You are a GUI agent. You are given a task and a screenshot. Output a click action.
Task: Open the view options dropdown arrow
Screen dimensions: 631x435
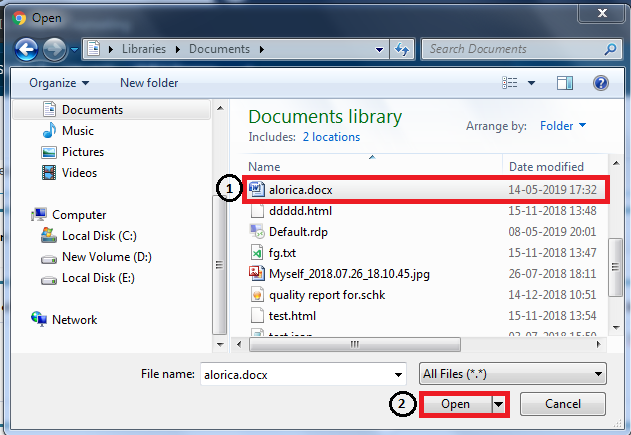point(531,83)
